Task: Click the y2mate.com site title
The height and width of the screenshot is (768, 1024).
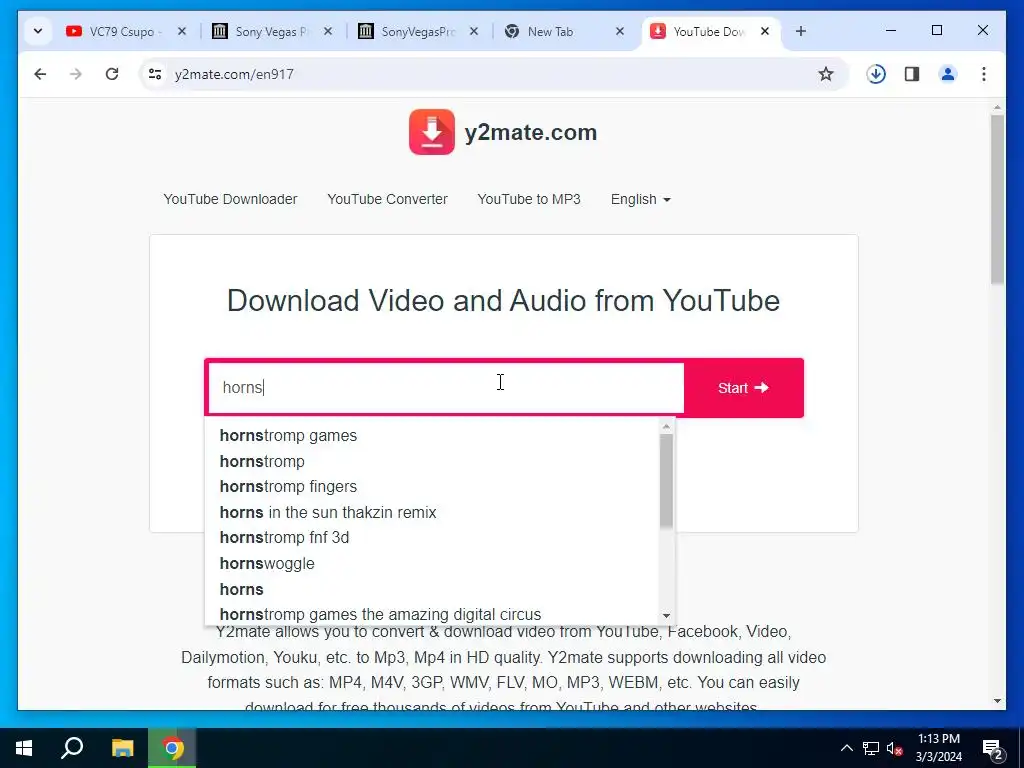Action: (x=530, y=132)
